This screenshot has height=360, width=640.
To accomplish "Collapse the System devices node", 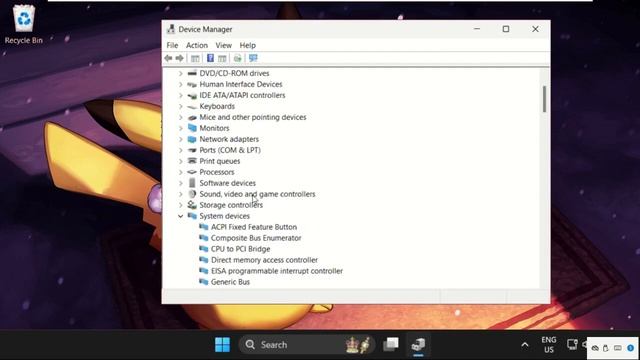I will point(181,216).
